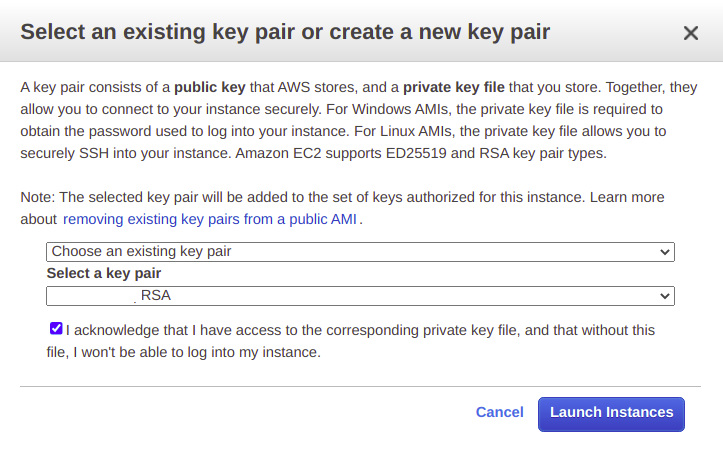Close the key pair dialog
The width and height of the screenshot is (723, 449).
tap(690, 33)
